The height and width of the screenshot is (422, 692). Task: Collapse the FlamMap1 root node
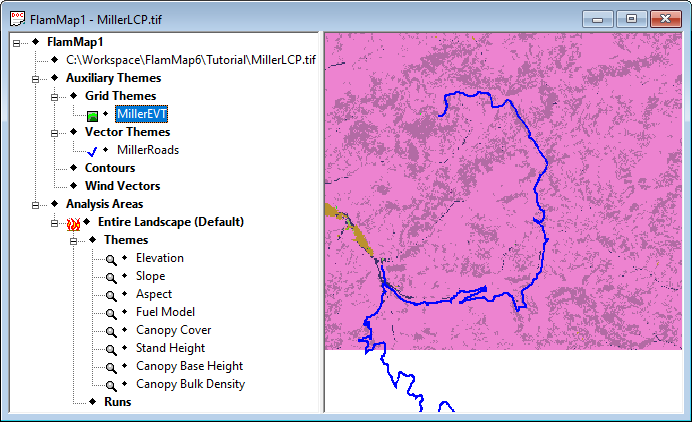(x=16, y=43)
